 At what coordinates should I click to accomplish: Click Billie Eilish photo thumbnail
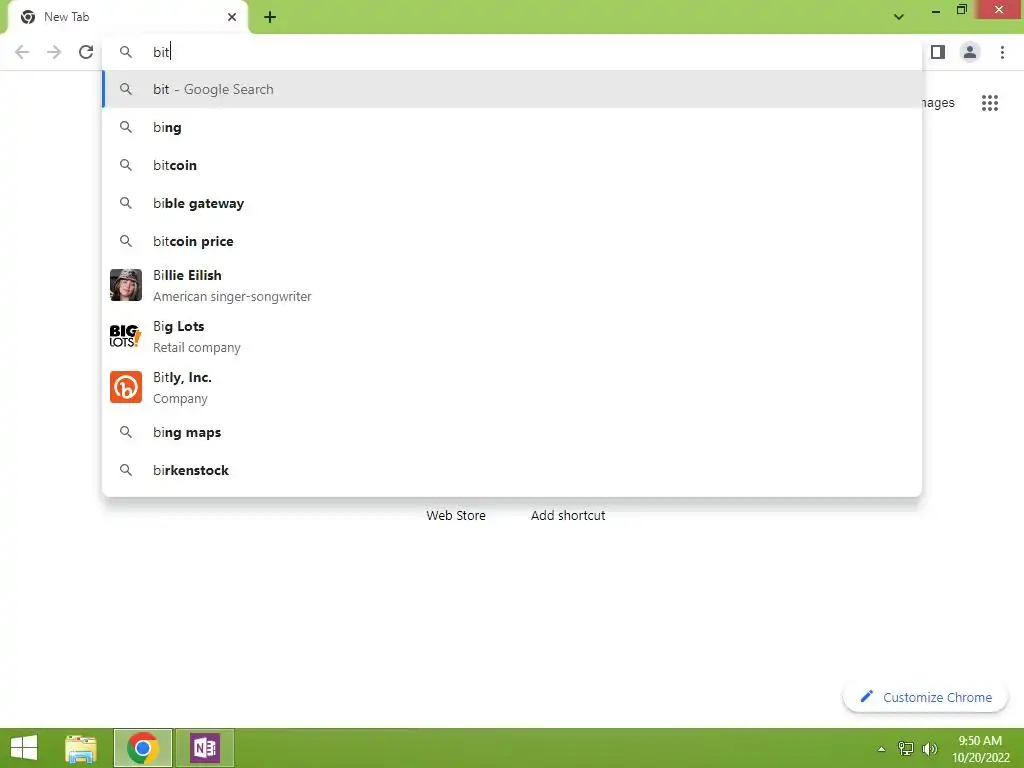pos(126,285)
